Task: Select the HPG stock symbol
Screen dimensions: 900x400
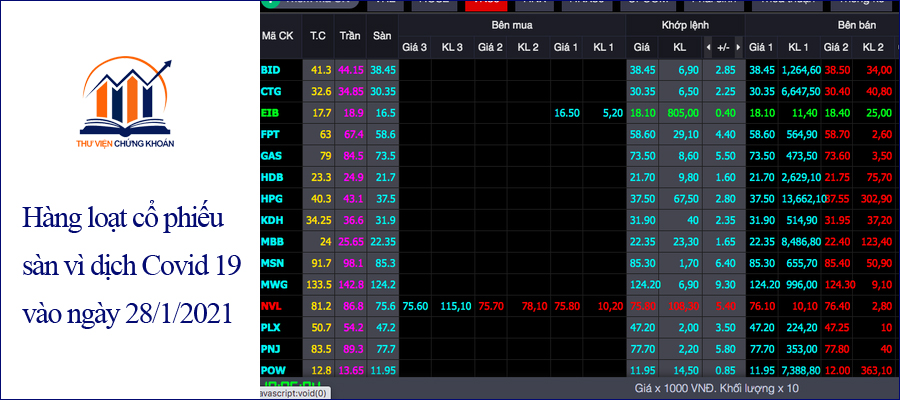Action: 271,199
